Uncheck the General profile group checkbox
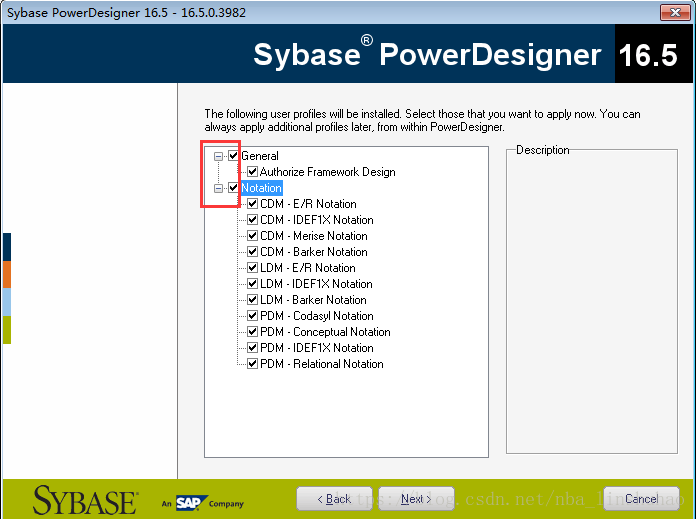This screenshot has height=519, width=696. pos(233,155)
